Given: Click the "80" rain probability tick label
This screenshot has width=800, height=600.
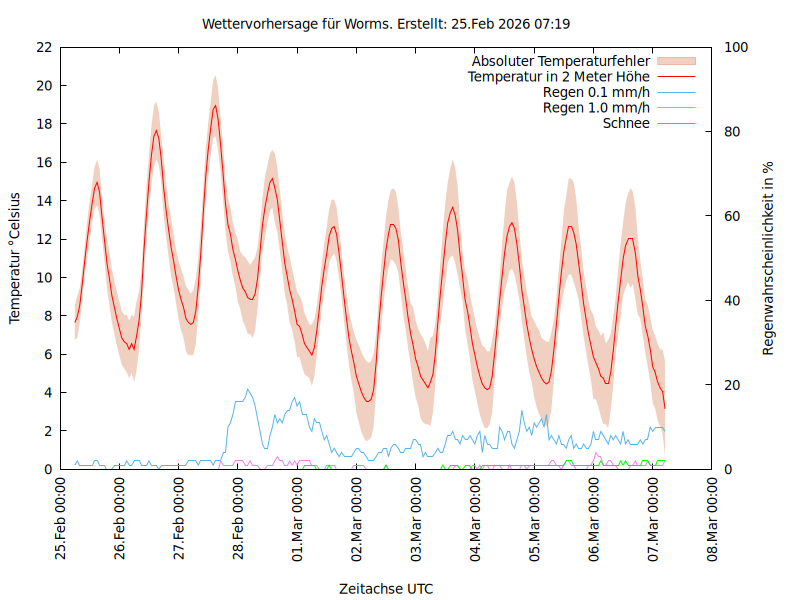Looking at the screenshot, I should point(731,131).
